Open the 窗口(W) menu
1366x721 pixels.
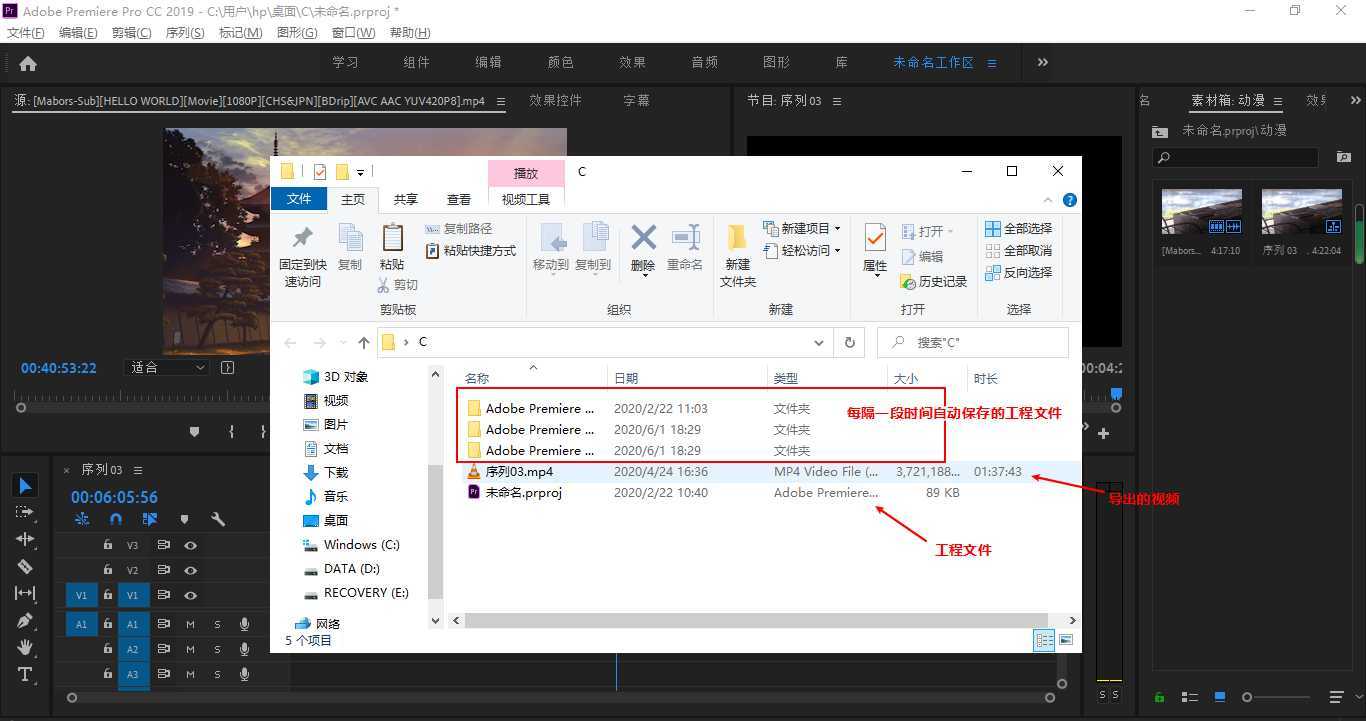[x=353, y=33]
